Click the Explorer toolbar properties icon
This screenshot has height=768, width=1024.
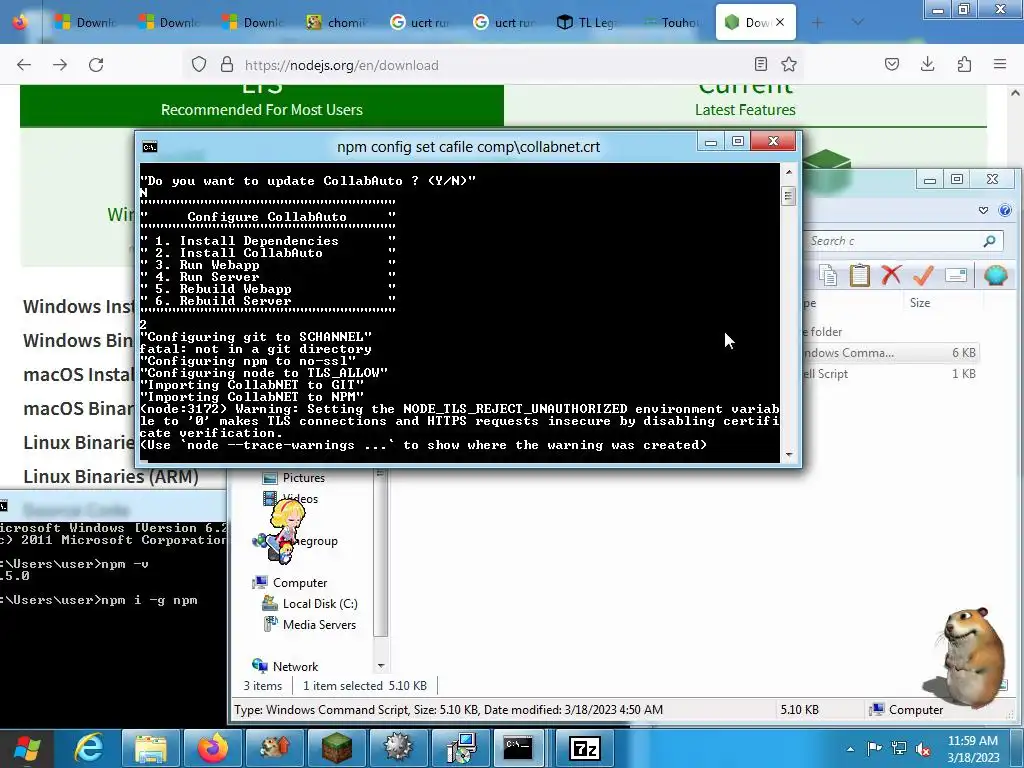coord(955,275)
